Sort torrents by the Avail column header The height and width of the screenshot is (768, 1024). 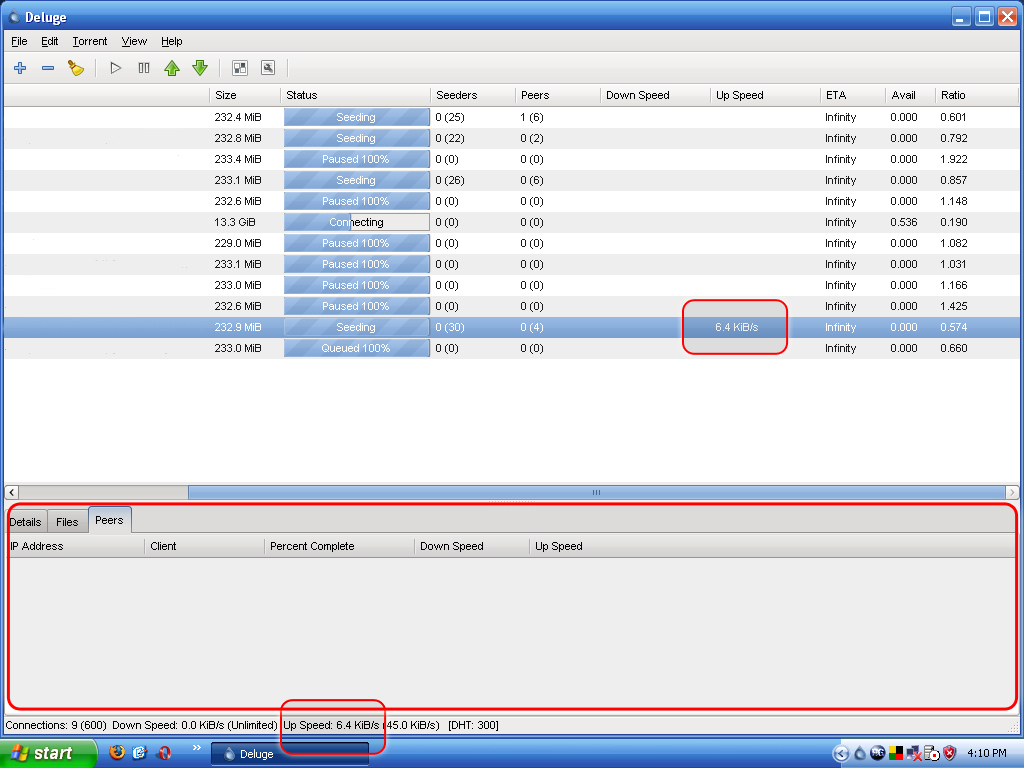point(910,95)
